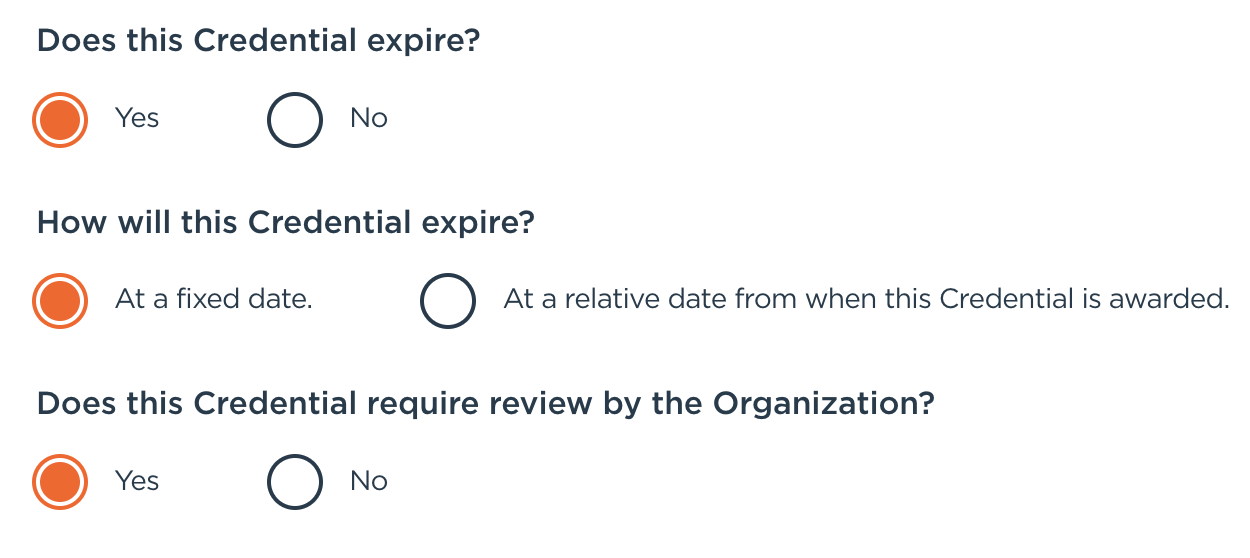Select the Yes radio button under Credential expire
This screenshot has height=558, width=1250.
click(x=60, y=119)
